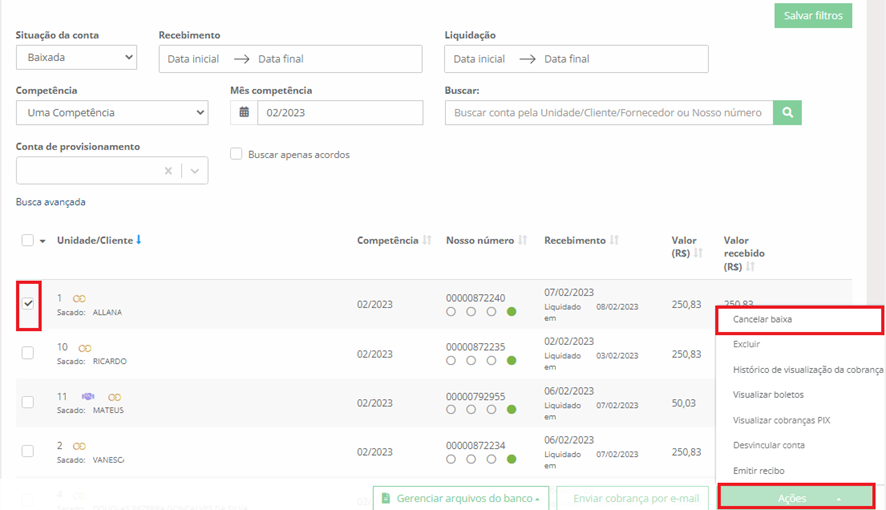886x510 pixels.
Task: Select Desvincular conta menu entry
Action: 768,445
